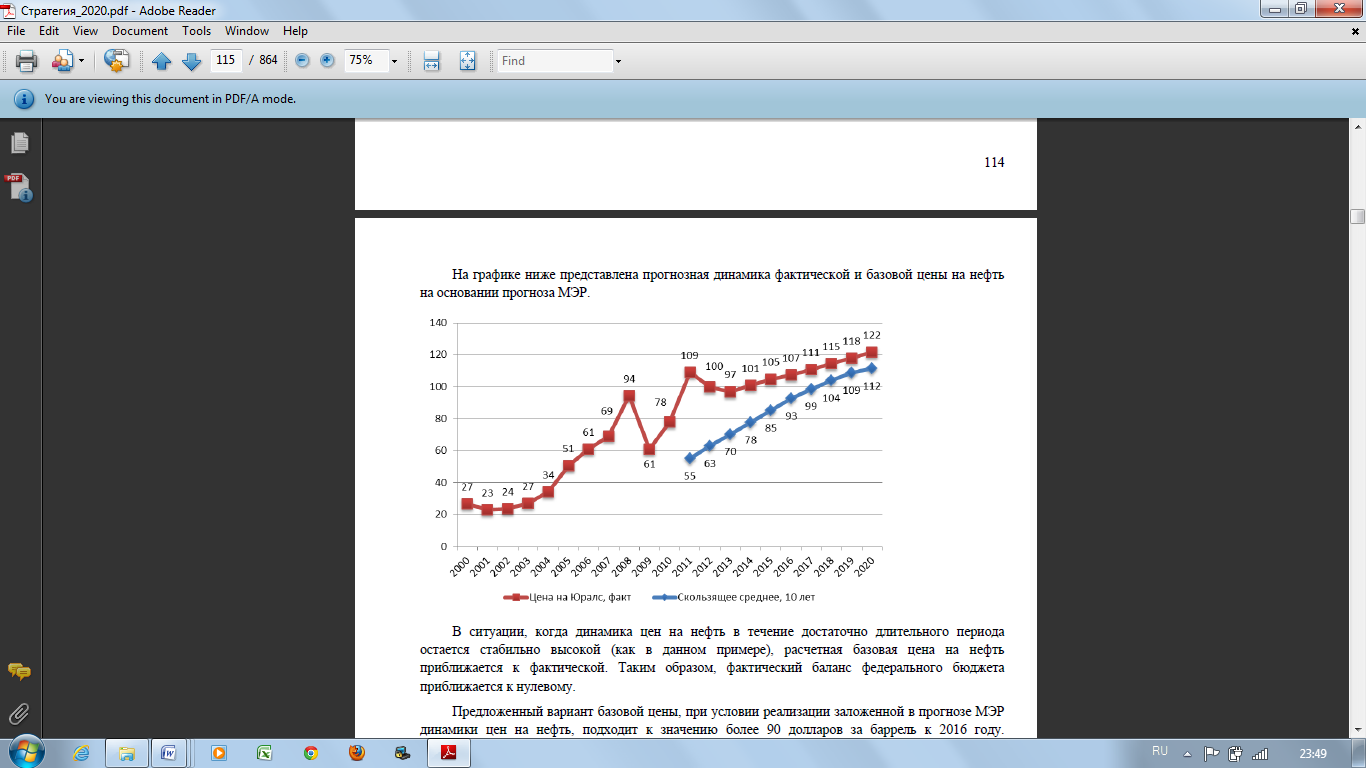Launch Google Chrome from the taskbar

point(311,753)
